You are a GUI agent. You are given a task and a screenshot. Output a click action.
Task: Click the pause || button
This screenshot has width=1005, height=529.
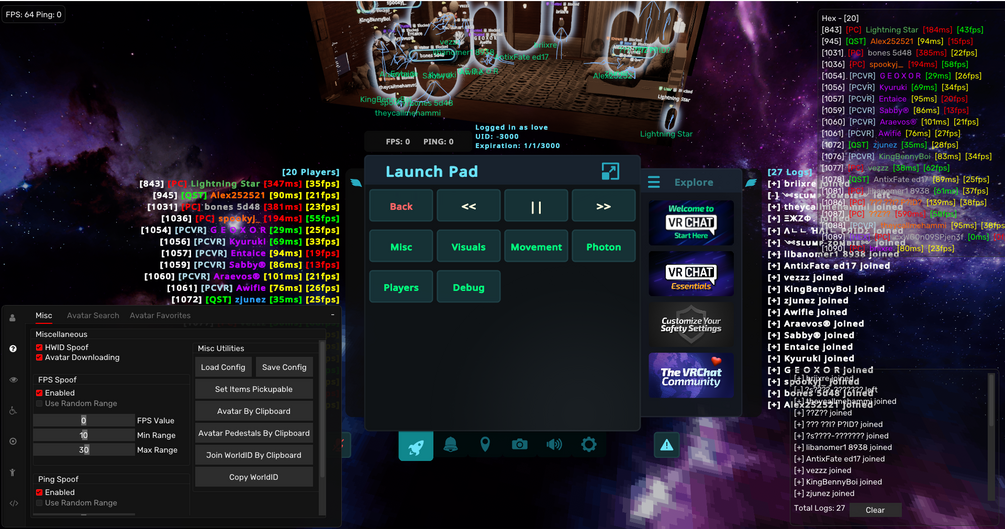pyautogui.click(x=536, y=206)
